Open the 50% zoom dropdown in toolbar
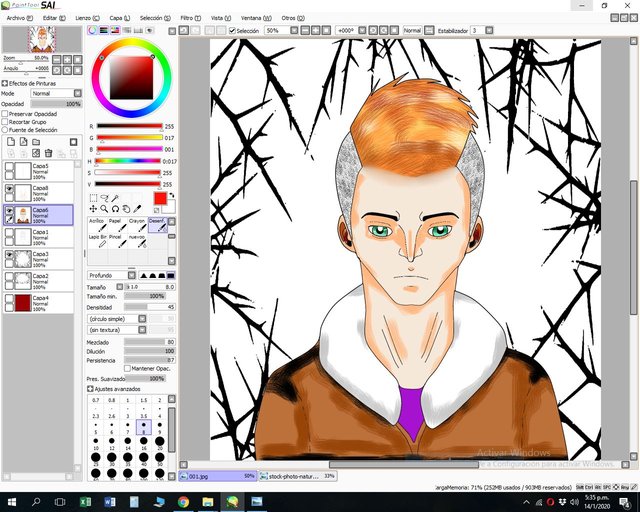Screen dimensions: 640x512 pos(294,31)
